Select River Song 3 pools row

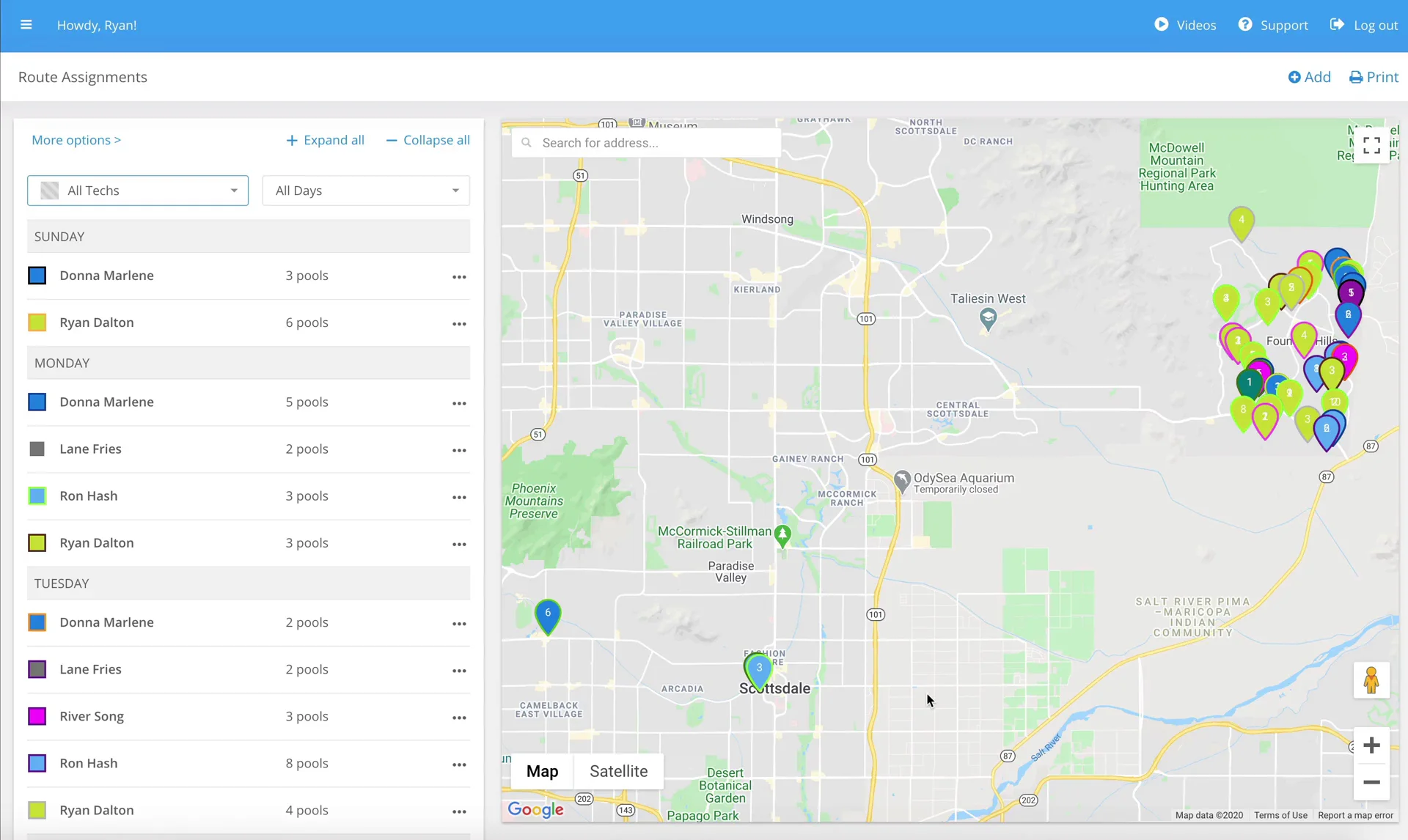pyautogui.click(x=249, y=717)
